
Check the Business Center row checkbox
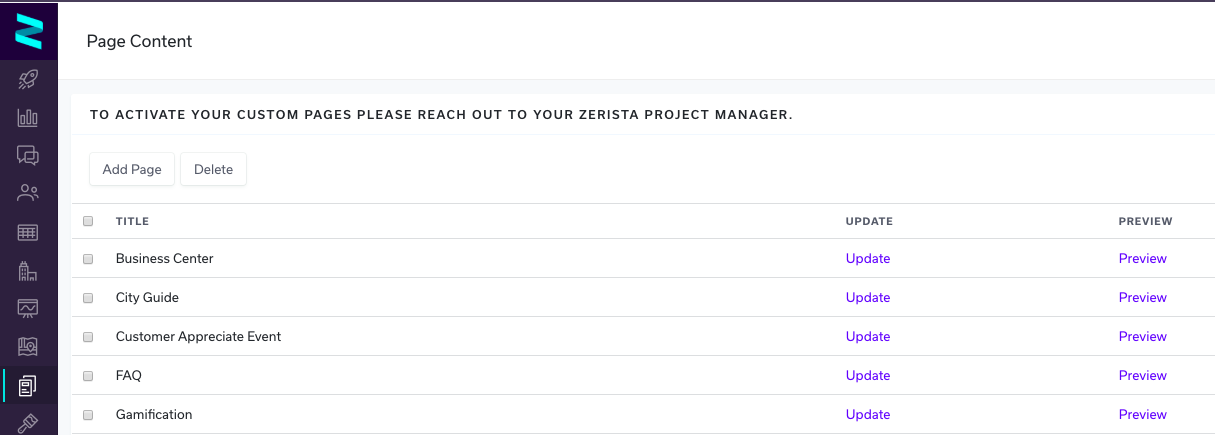(88, 259)
